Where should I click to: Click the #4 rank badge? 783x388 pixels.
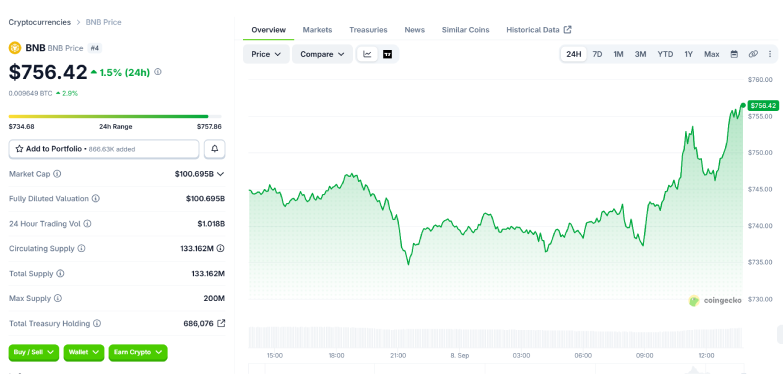pyautogui.click(x=95, y=48)
